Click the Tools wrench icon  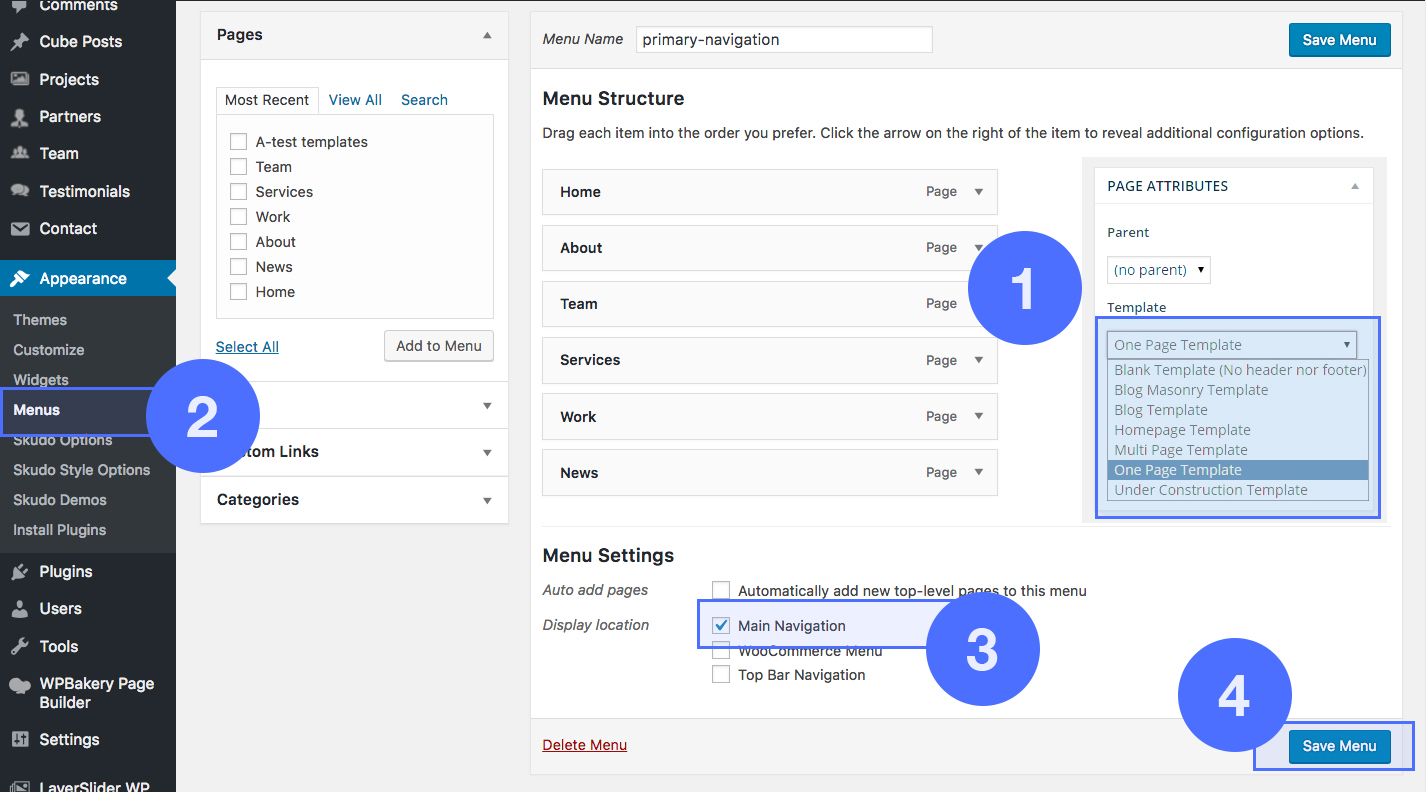point(19,647)
